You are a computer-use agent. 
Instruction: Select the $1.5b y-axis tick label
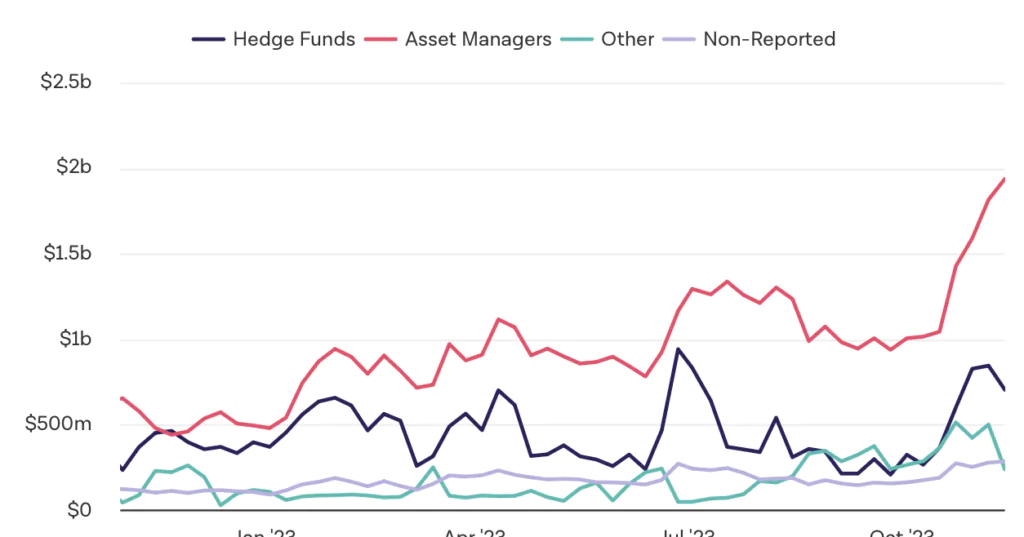66,253
